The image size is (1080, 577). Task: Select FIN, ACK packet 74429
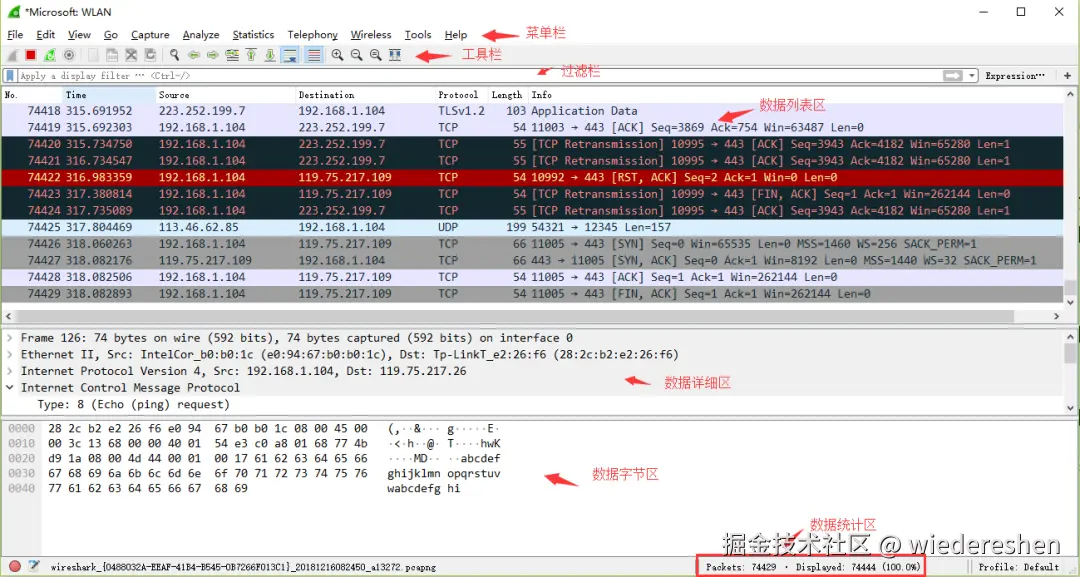pos(532,293)
